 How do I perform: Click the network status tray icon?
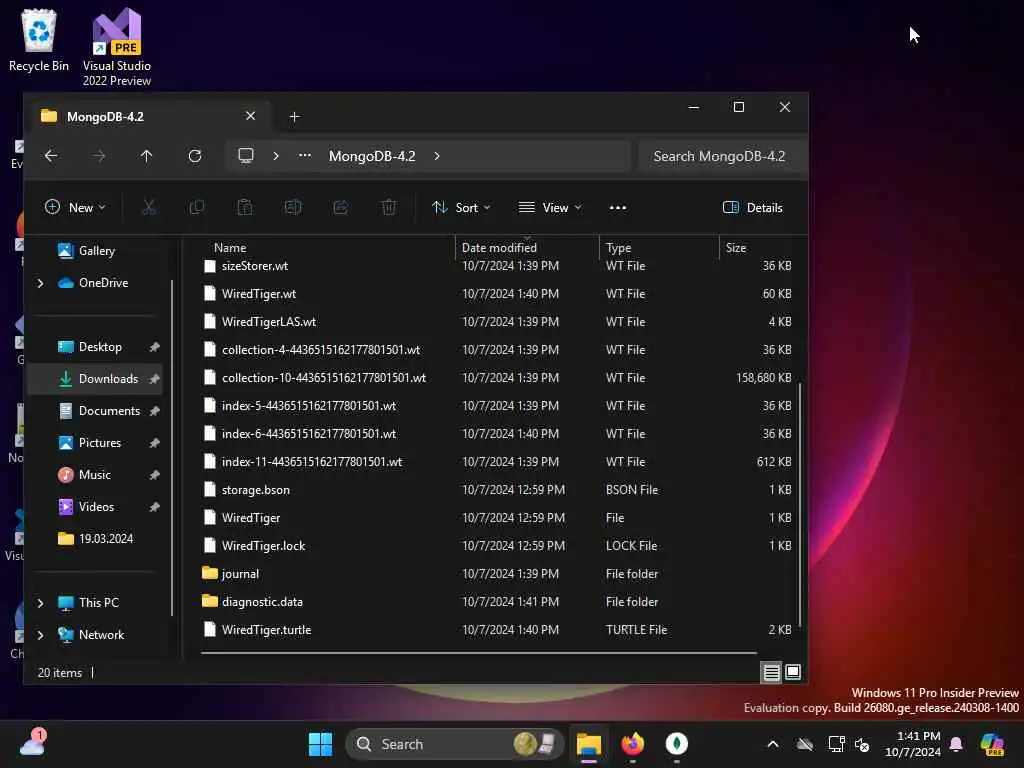[837, 744]
